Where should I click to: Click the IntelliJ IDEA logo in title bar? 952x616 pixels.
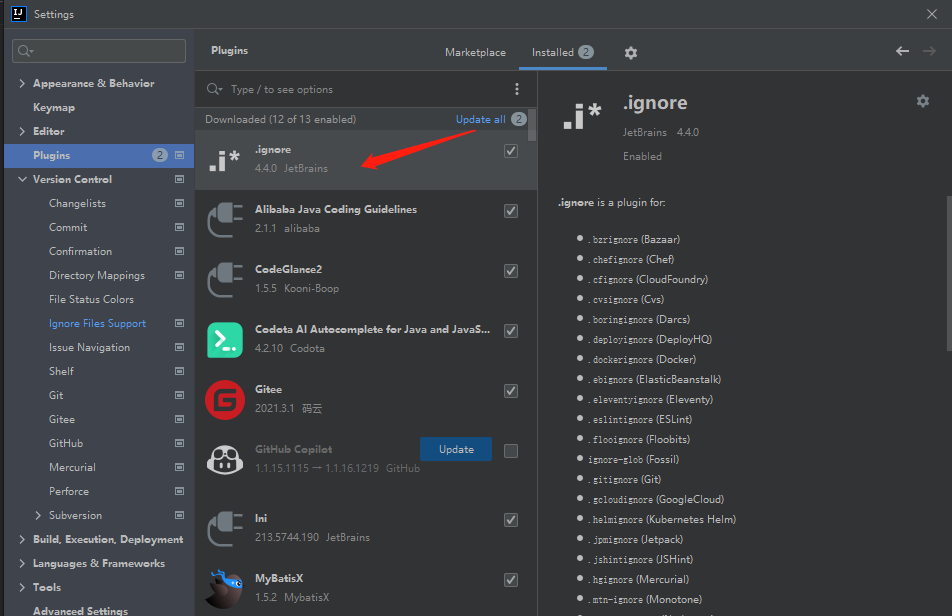pos(19,13)
